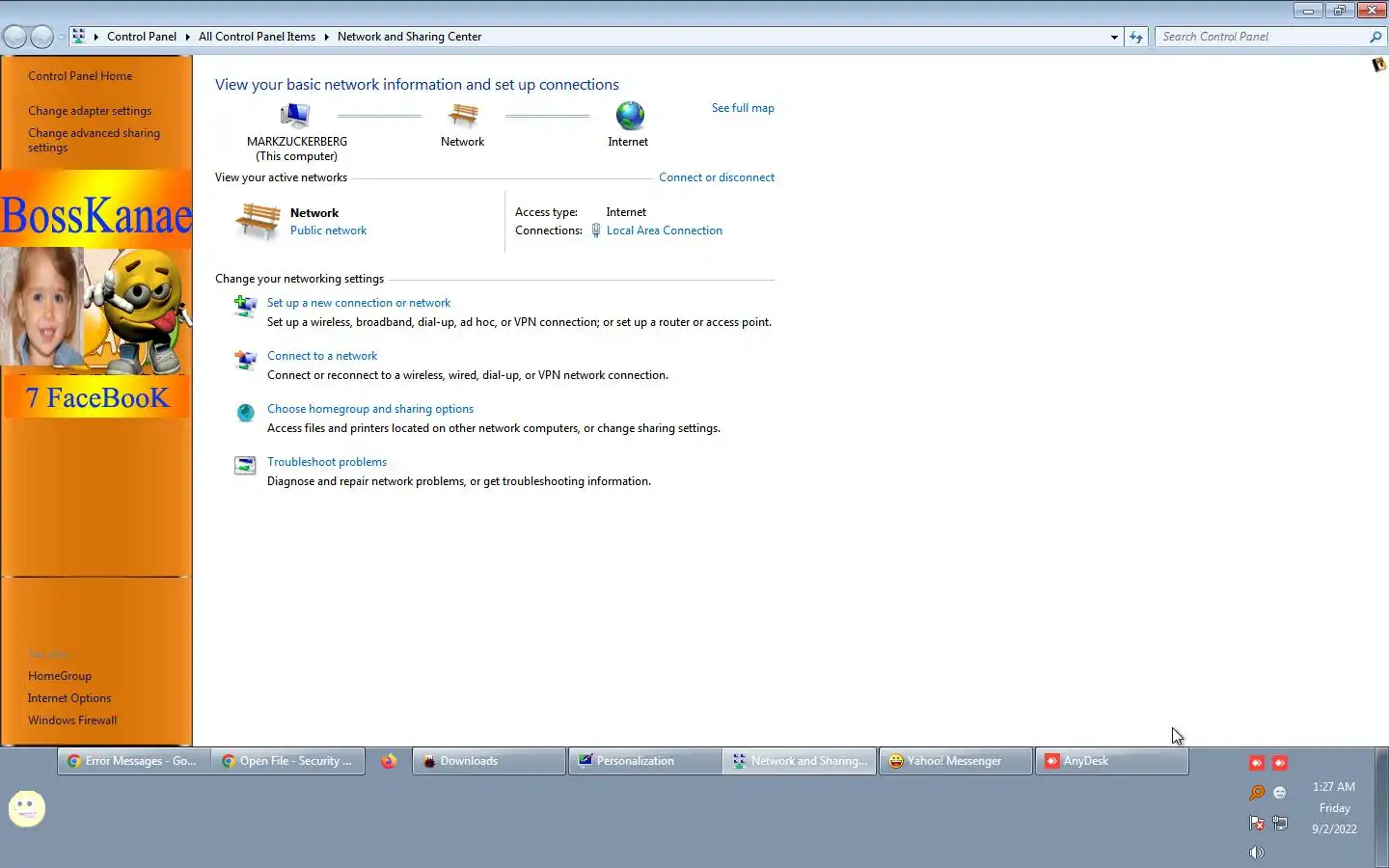Click Choose homegroup and sharing options
The height and width of the screenshot is (868, 1389).
tap(370, 409)
